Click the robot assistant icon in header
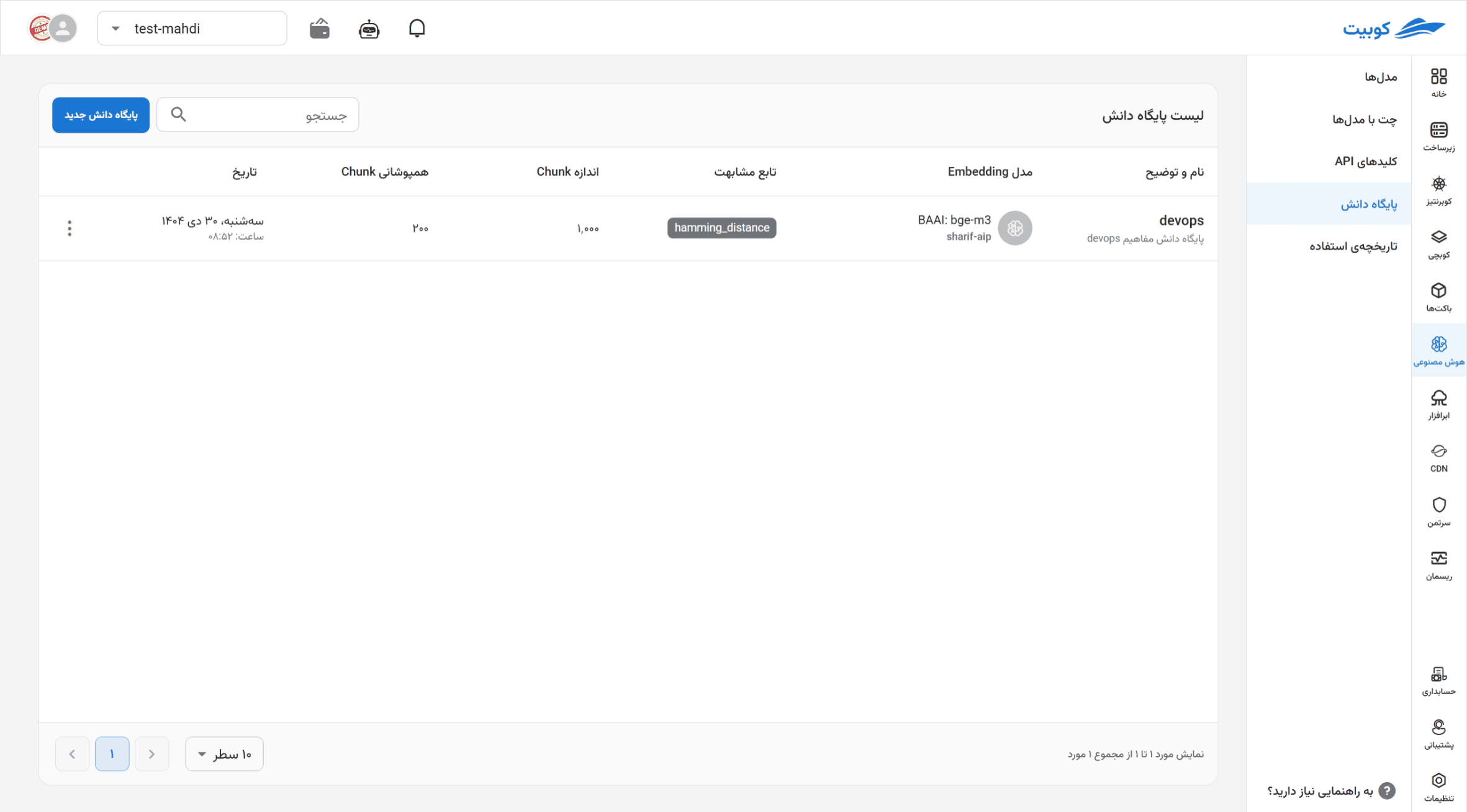 (369, 29)
